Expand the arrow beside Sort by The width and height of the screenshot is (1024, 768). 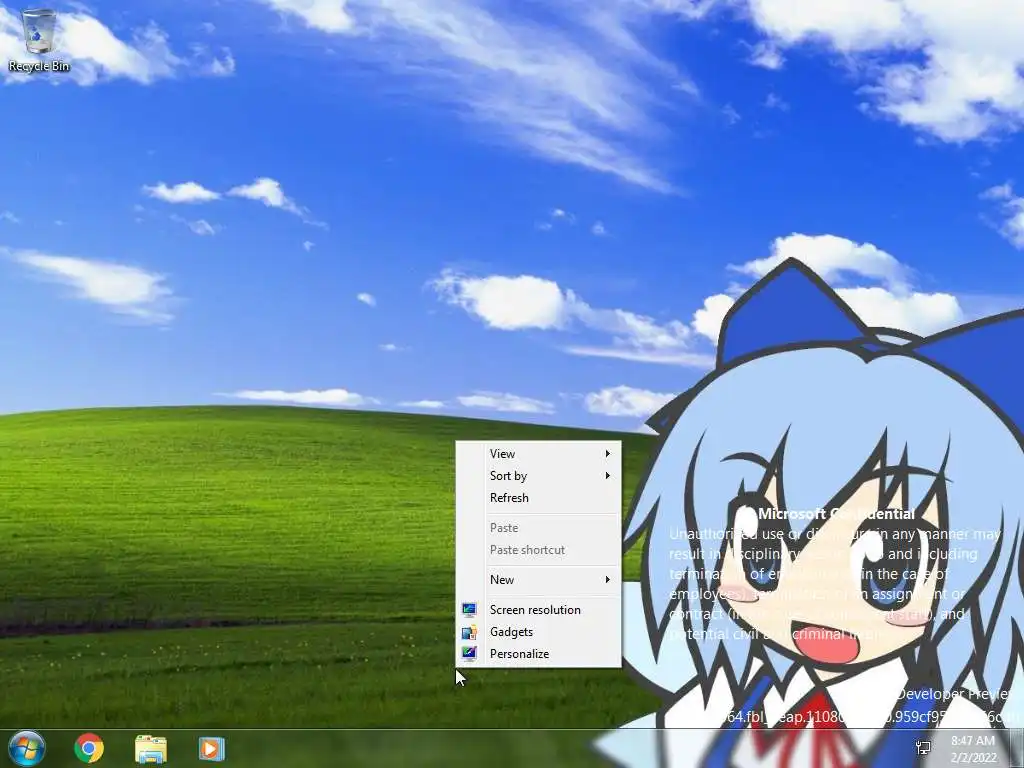[x=607, y=476]
